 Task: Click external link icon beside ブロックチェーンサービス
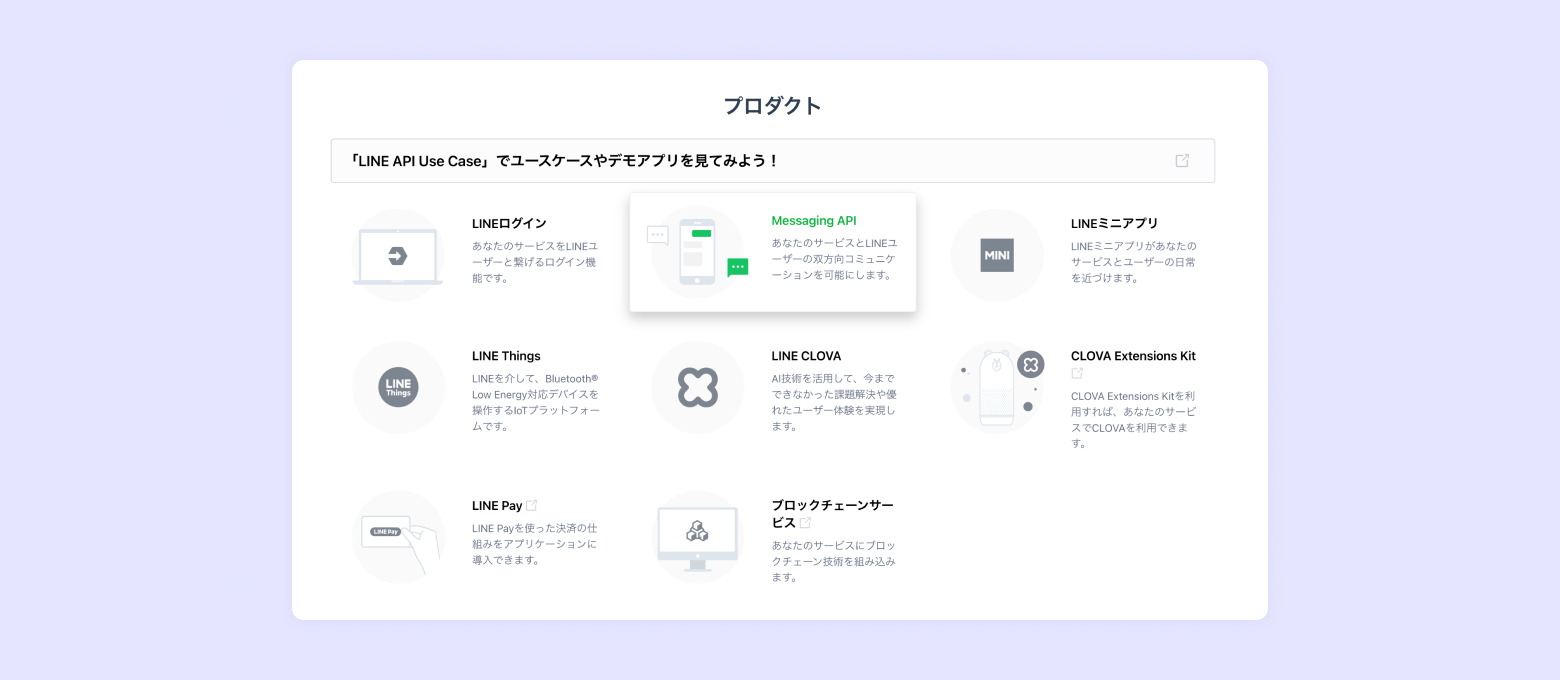805,523
